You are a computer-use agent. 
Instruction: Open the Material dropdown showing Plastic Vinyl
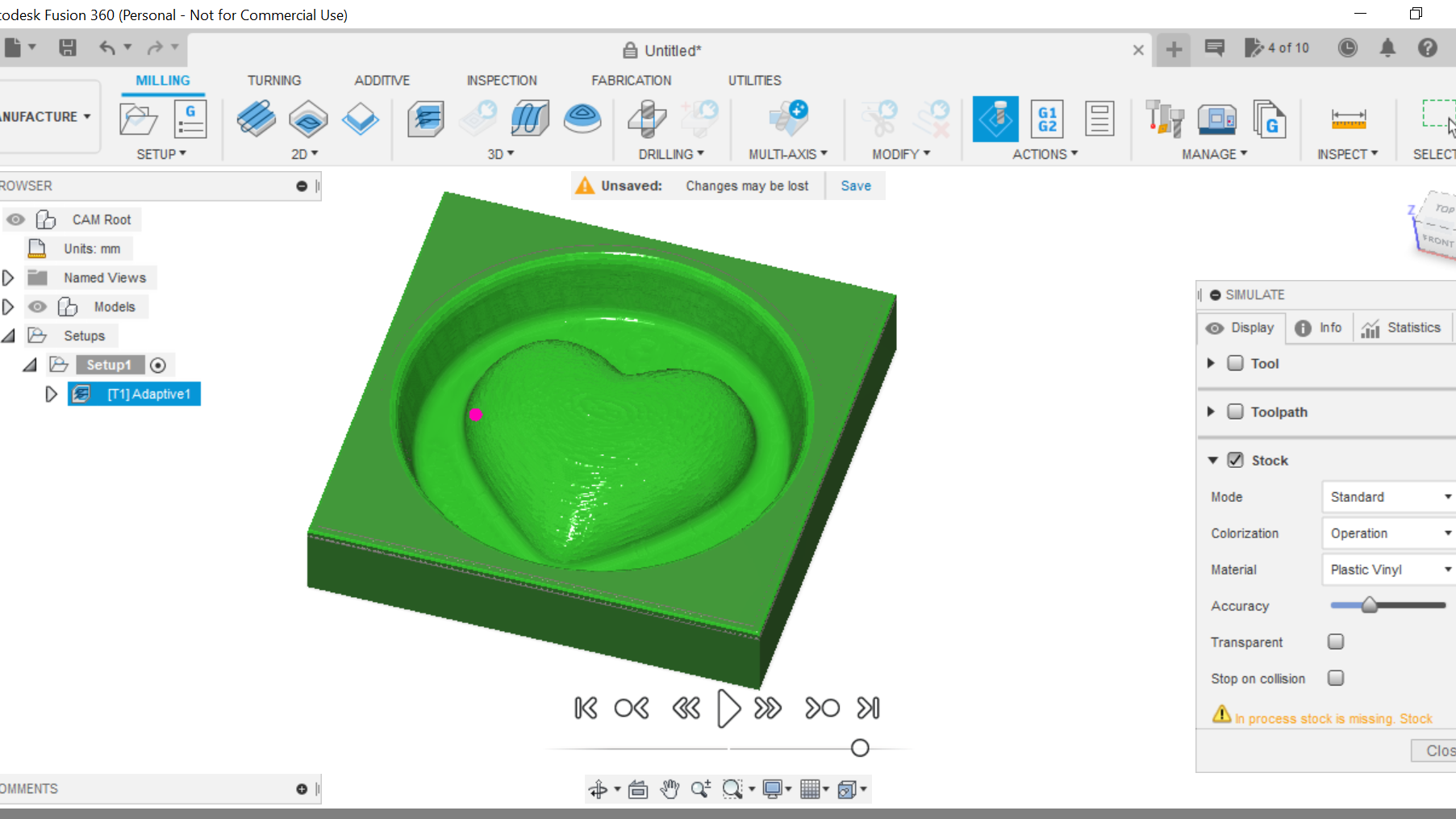(x=1388, y=570)
